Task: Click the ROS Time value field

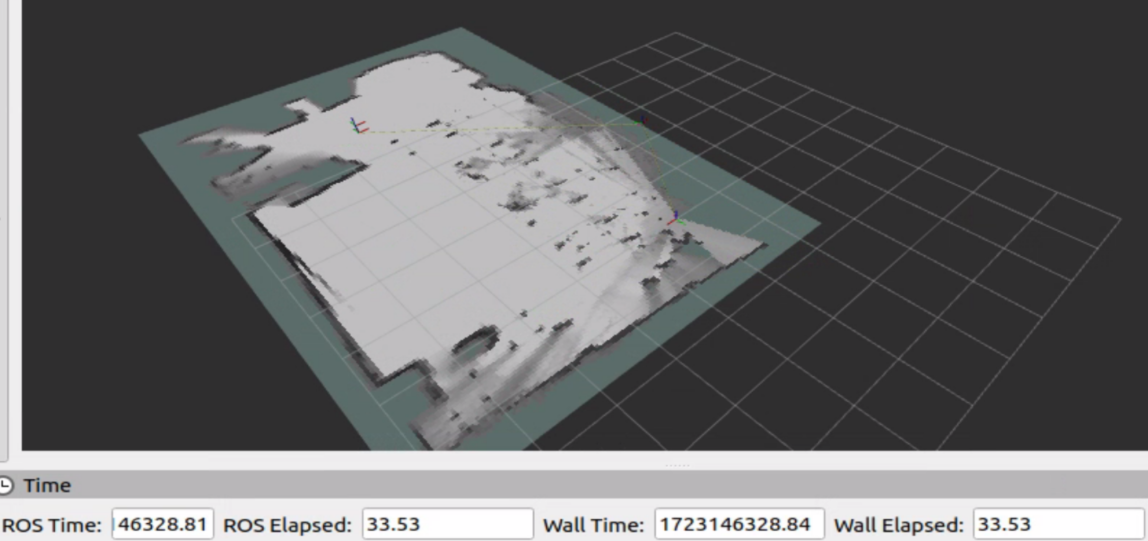Action: tap(162, 523)
